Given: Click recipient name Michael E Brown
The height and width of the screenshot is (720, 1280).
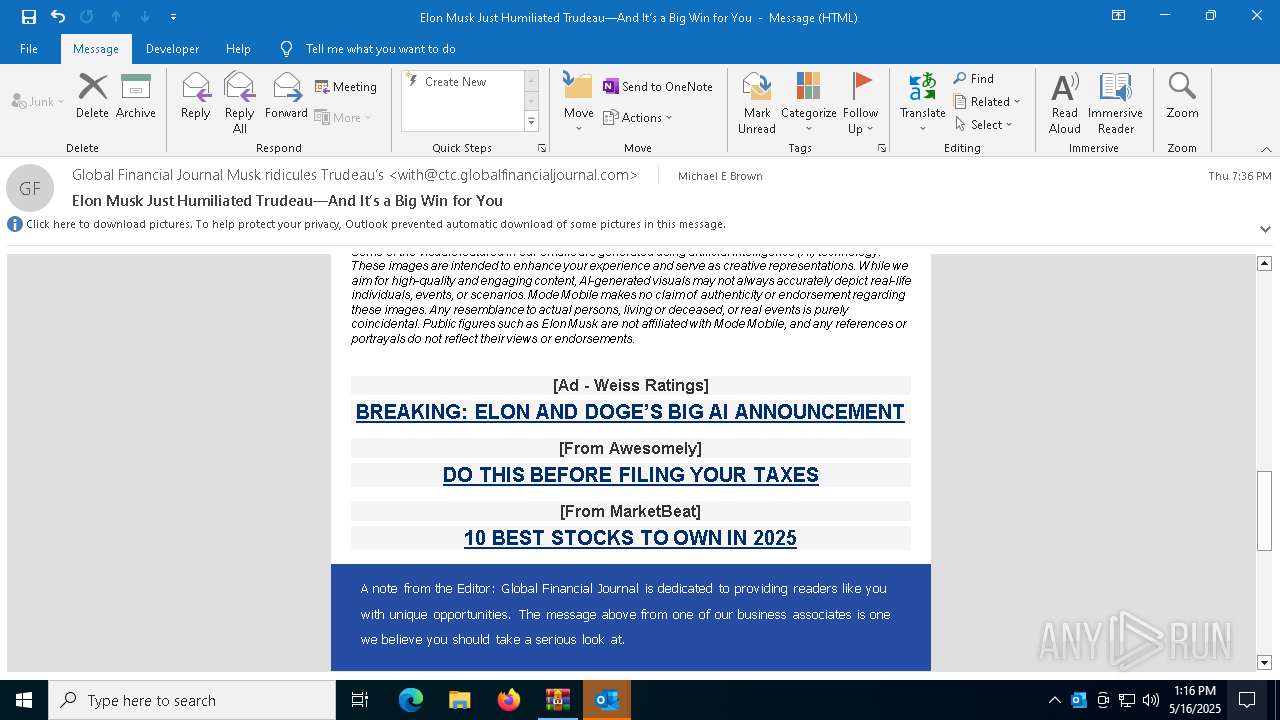Looking at the screenshot, I should pos(720,176).
